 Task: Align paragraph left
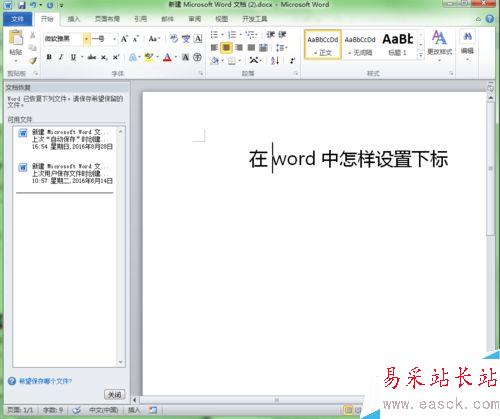point(214,48)
